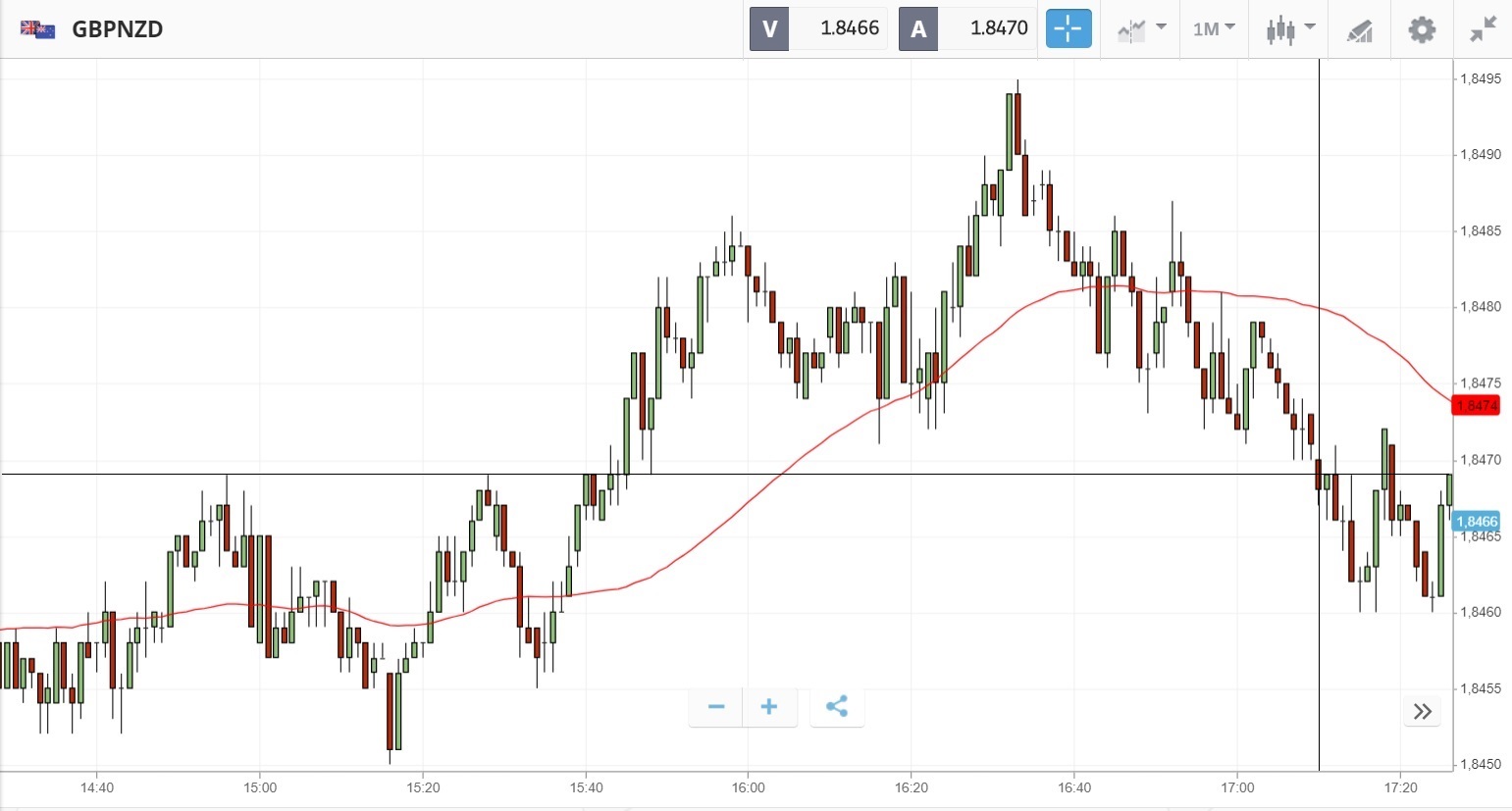Open the candlestick chart type dropdown
This screenshot has width=1512, height=811.
[1289, 29]
